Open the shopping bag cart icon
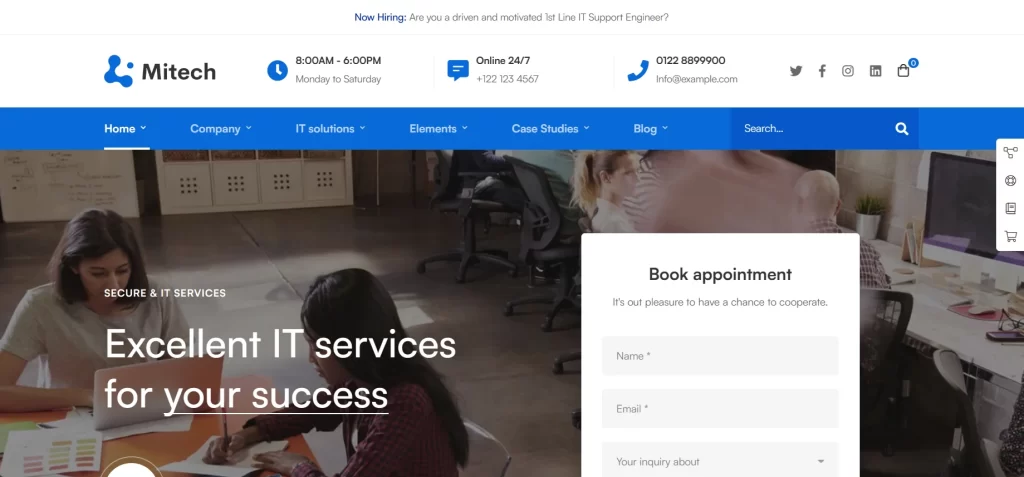 coord(903,71)
